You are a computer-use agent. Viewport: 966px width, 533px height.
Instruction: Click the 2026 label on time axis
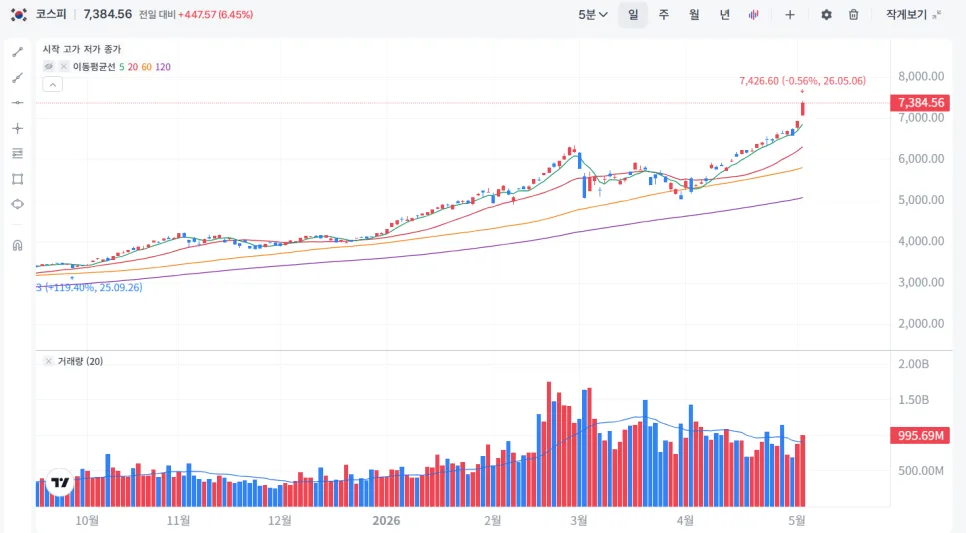click(x=386, y=521)
